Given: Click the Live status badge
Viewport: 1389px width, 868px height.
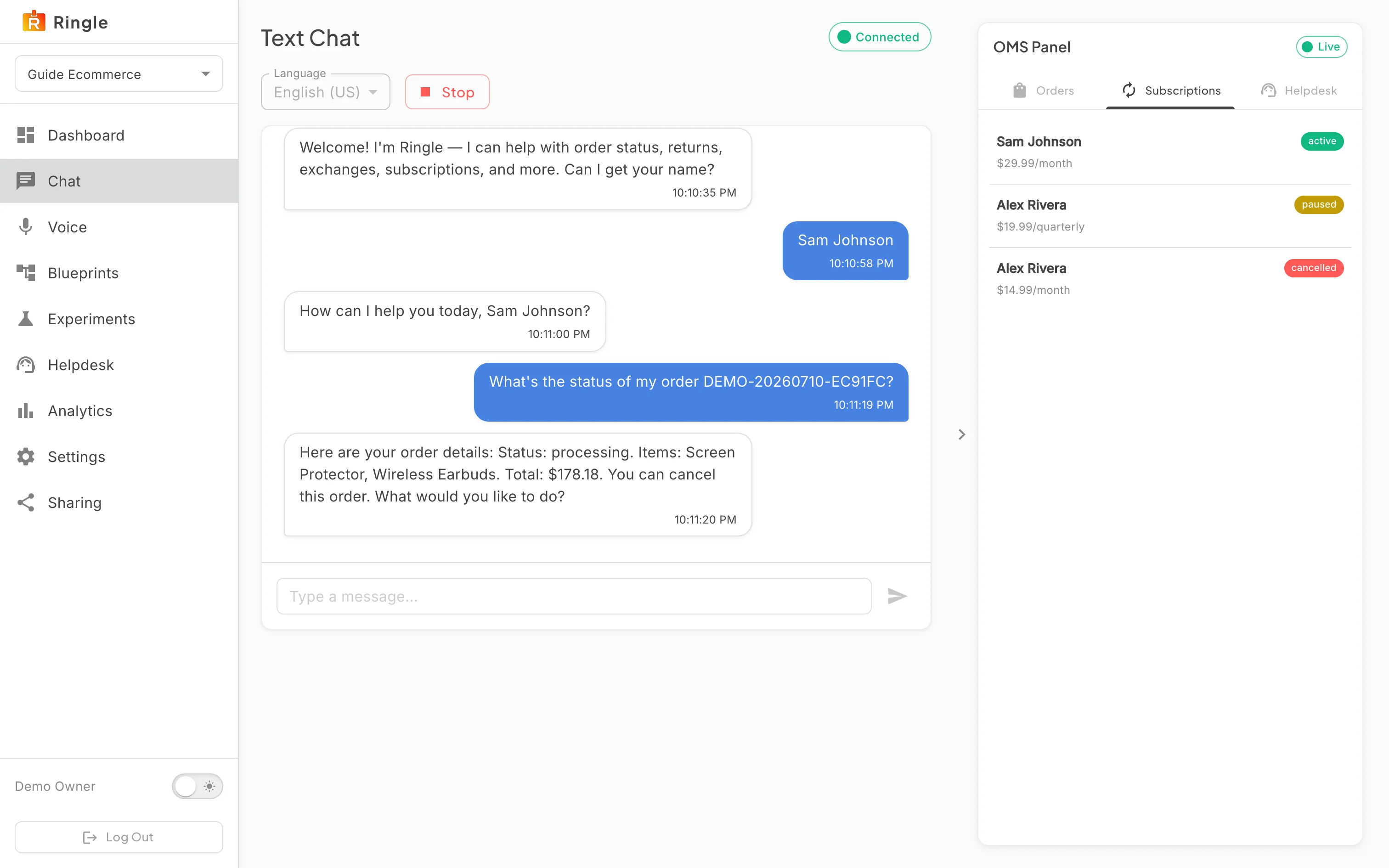Looking at the screenshot, I should [1321, 46].
